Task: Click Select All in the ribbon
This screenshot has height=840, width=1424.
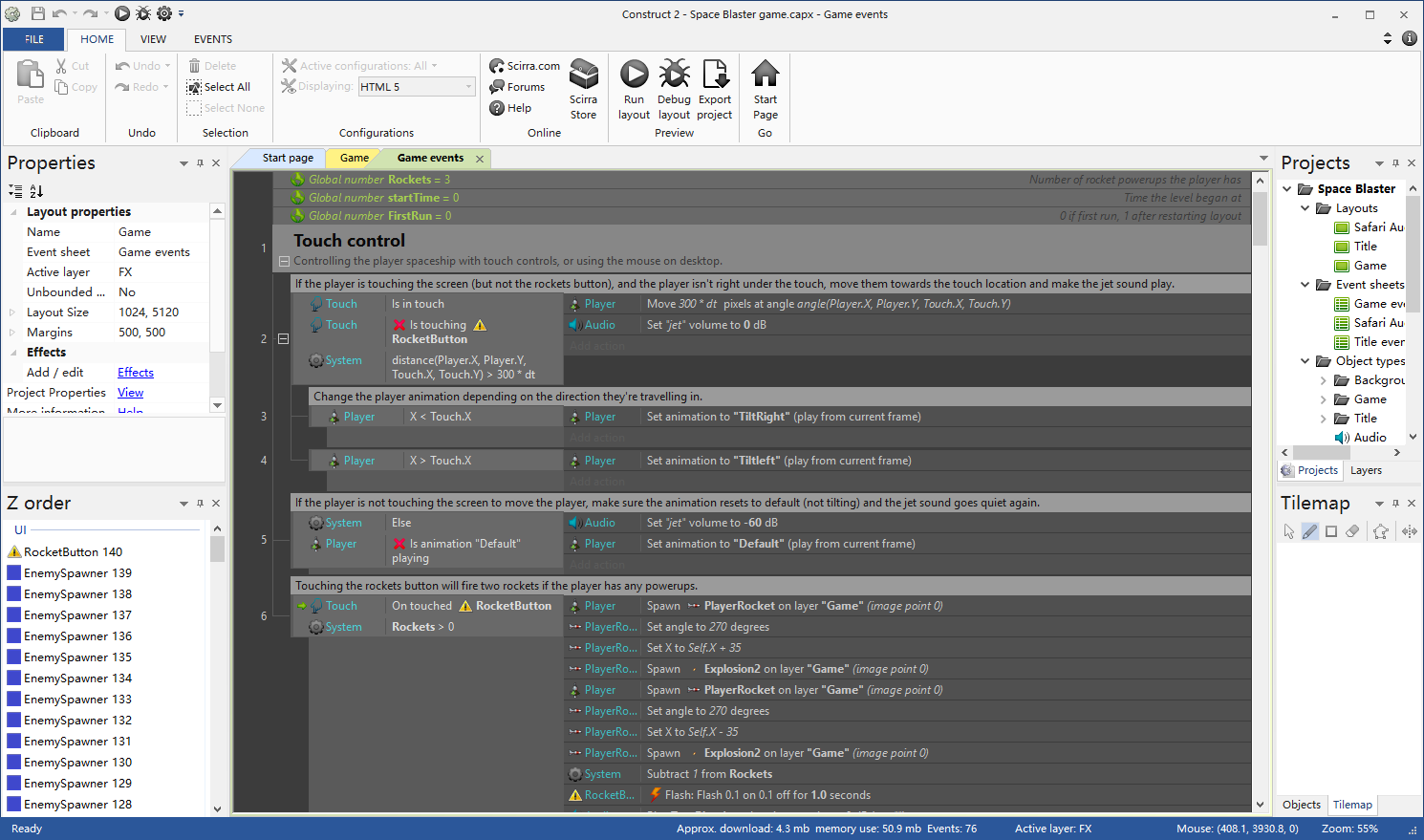Action: point(218,87)
